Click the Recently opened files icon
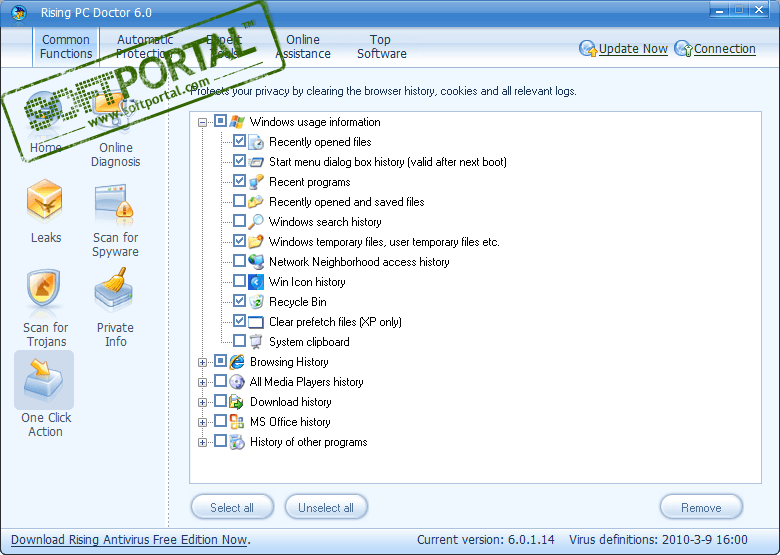Image resolution: width=780 pixels, height=555 pixels. click(x=256, y=142)
